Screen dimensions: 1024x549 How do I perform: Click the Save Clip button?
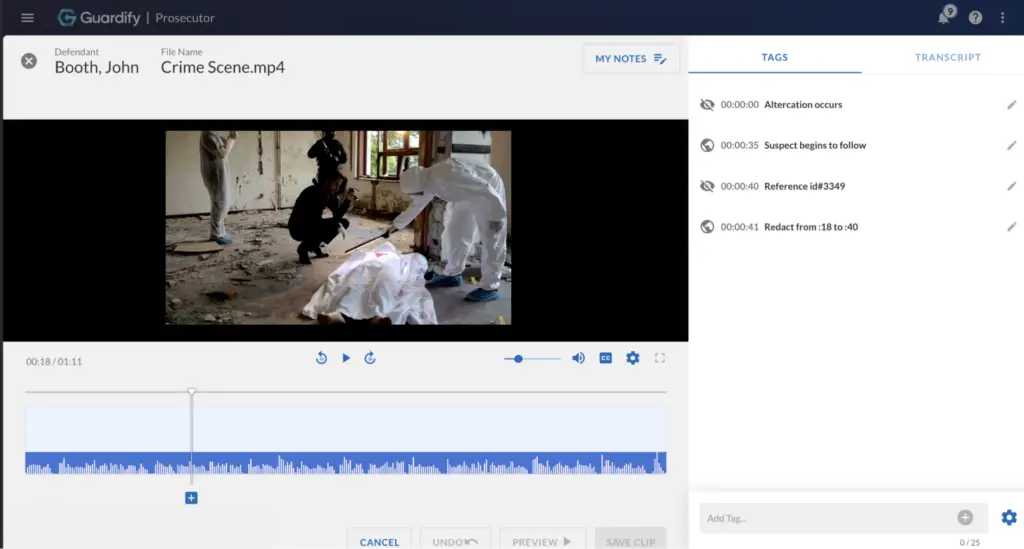coord(630,542)
